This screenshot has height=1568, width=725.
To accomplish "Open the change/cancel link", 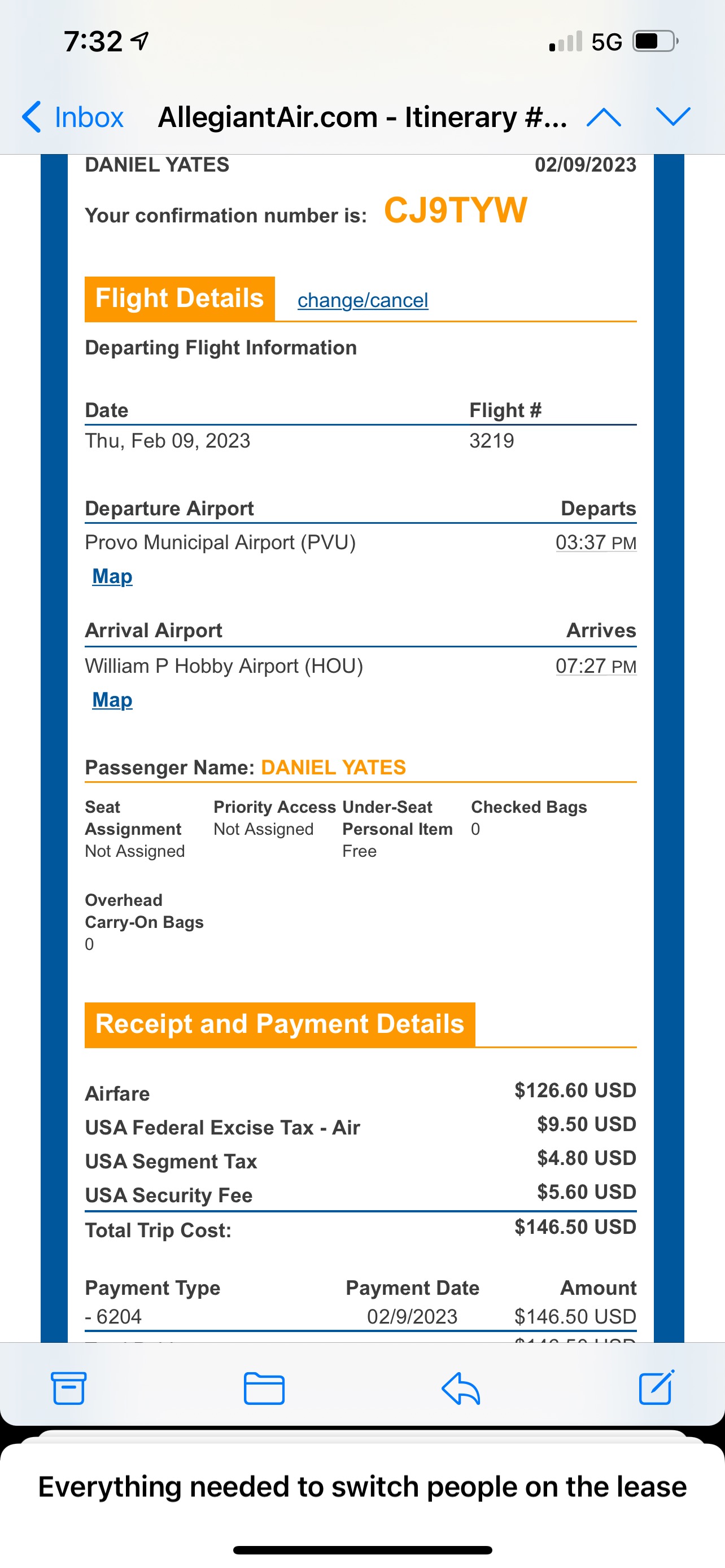I will (362, 300).
